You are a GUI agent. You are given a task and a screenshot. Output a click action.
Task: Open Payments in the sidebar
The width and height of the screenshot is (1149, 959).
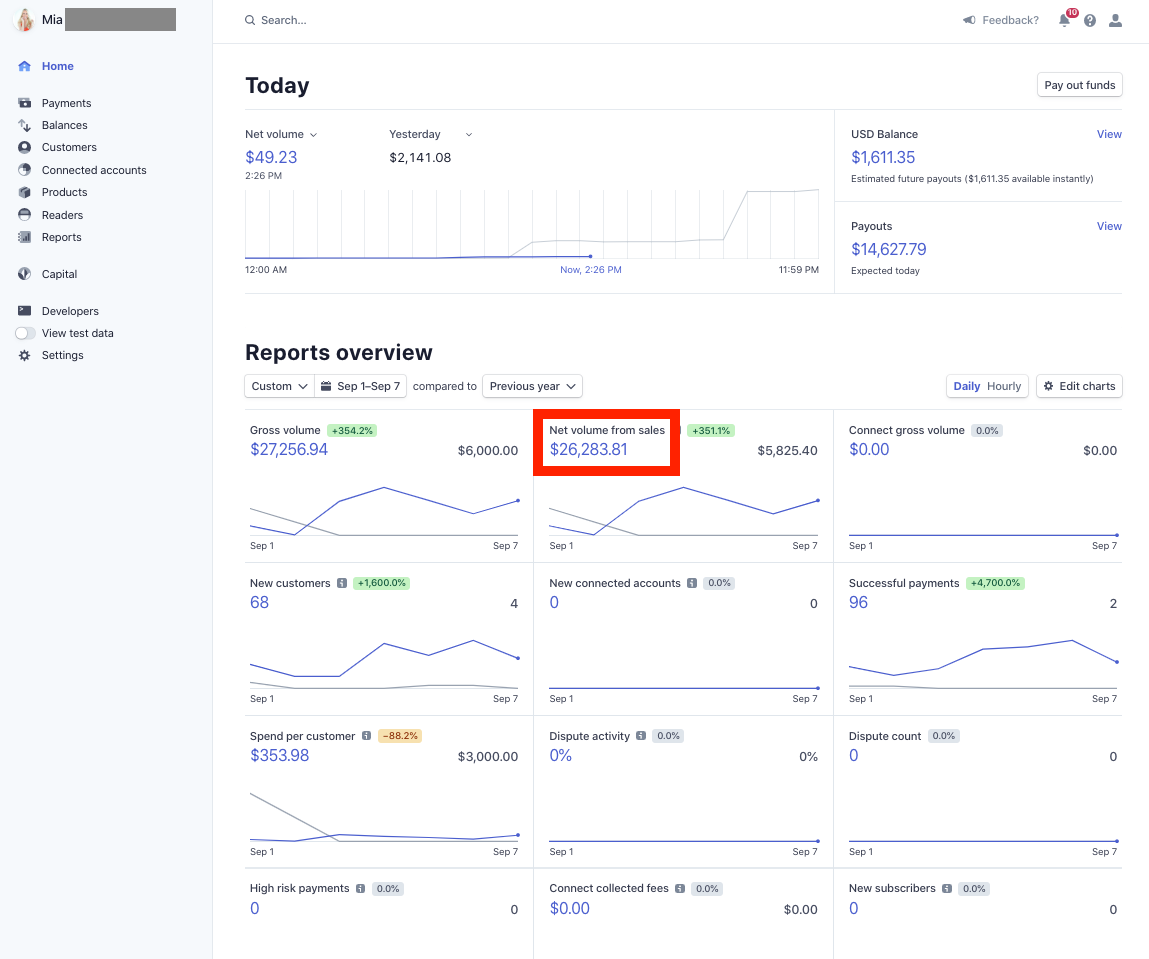tap(66, 103)
